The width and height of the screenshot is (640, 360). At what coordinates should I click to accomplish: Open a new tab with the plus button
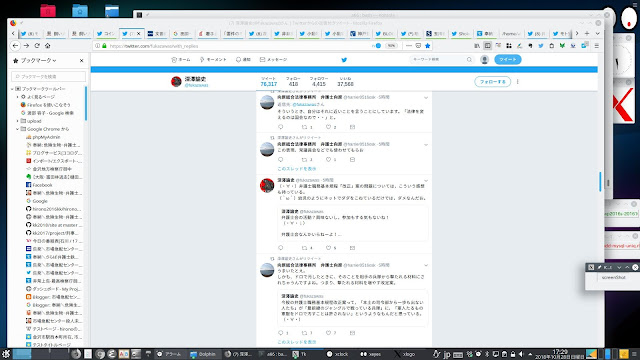point(587,33)
